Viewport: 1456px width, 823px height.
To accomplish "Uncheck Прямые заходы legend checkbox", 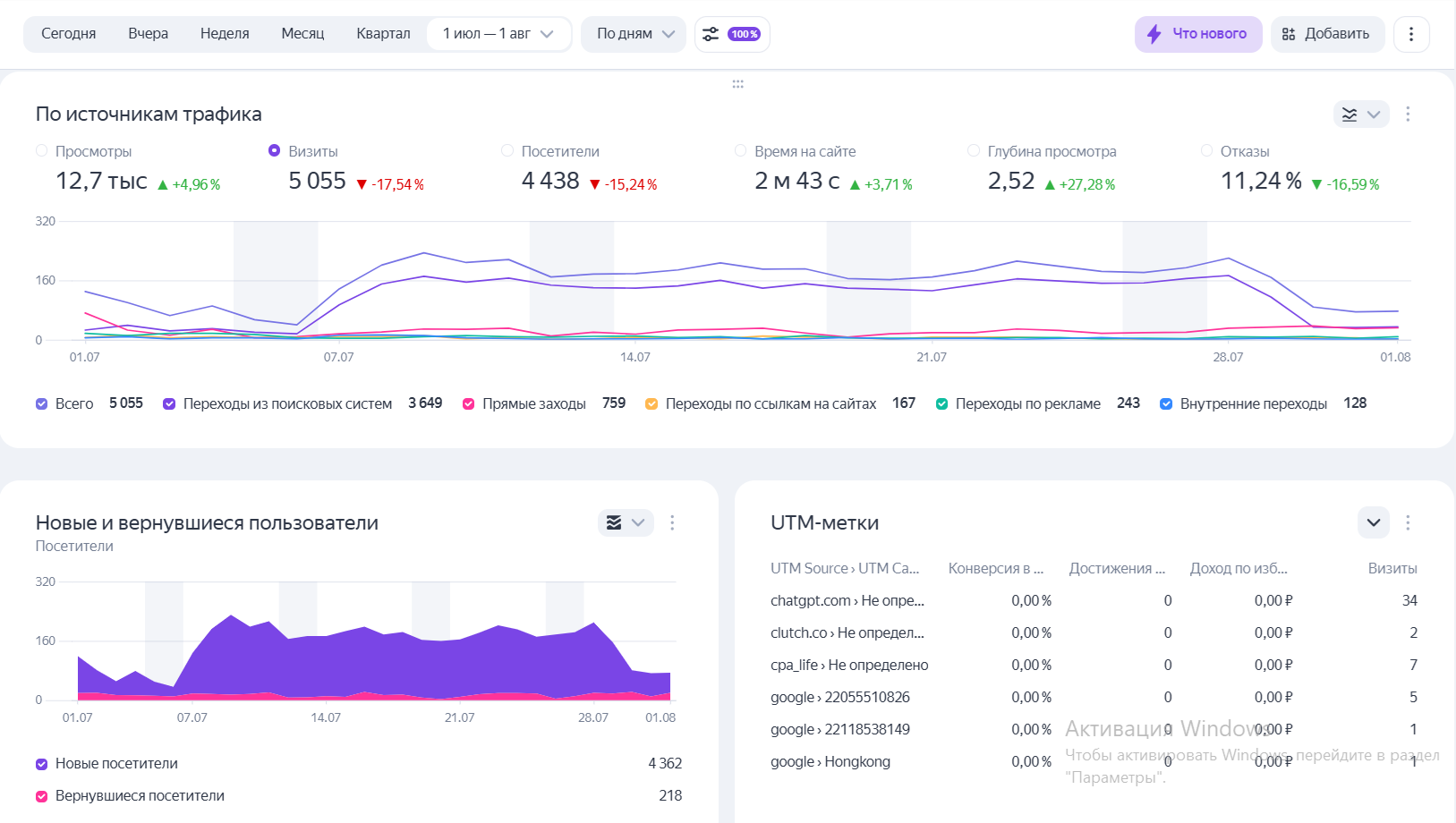I will pyautogui.click(x=468, y=404).
